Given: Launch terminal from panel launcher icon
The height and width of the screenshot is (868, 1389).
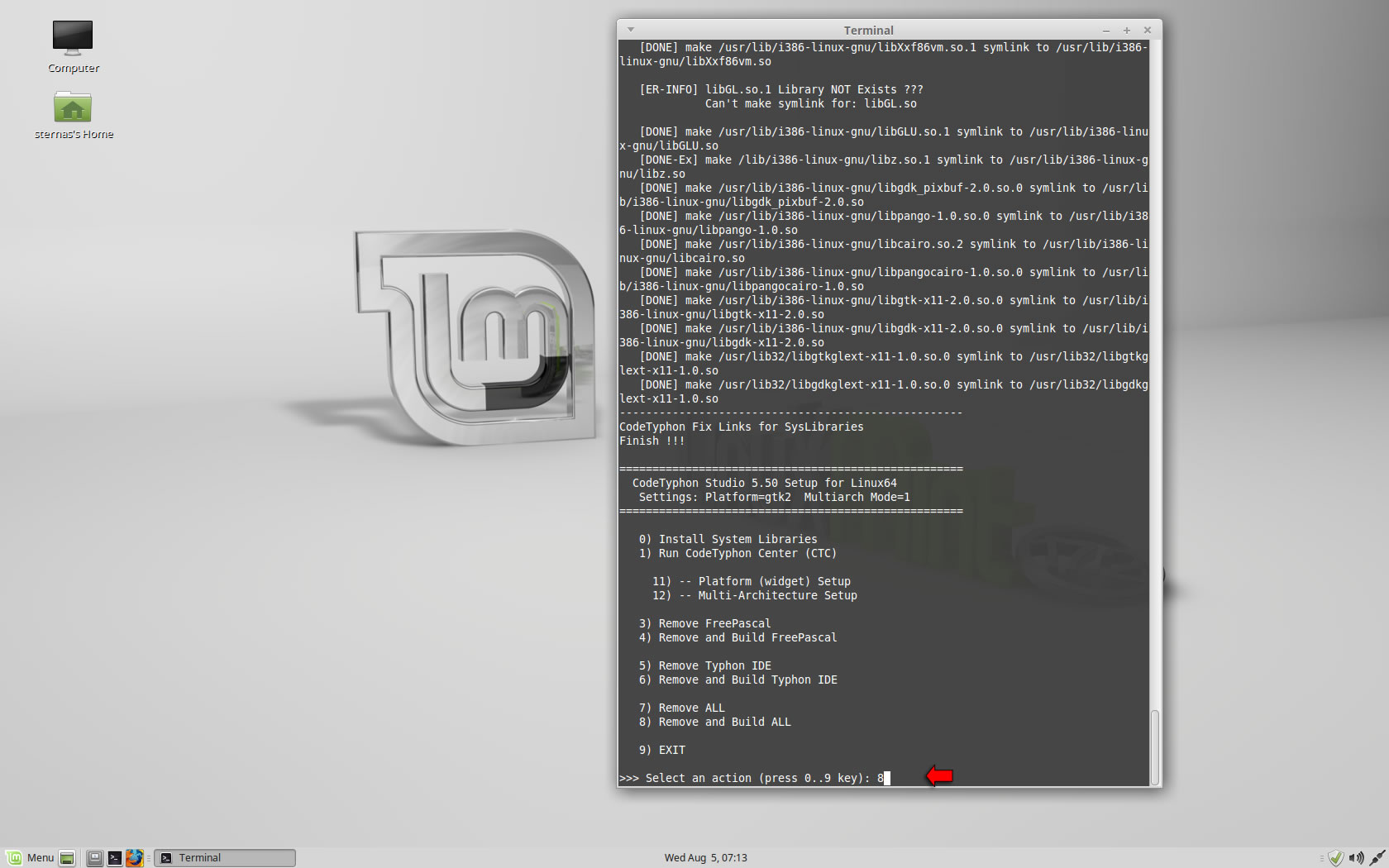Looking at the screenshot, I should tap(115, 858).
